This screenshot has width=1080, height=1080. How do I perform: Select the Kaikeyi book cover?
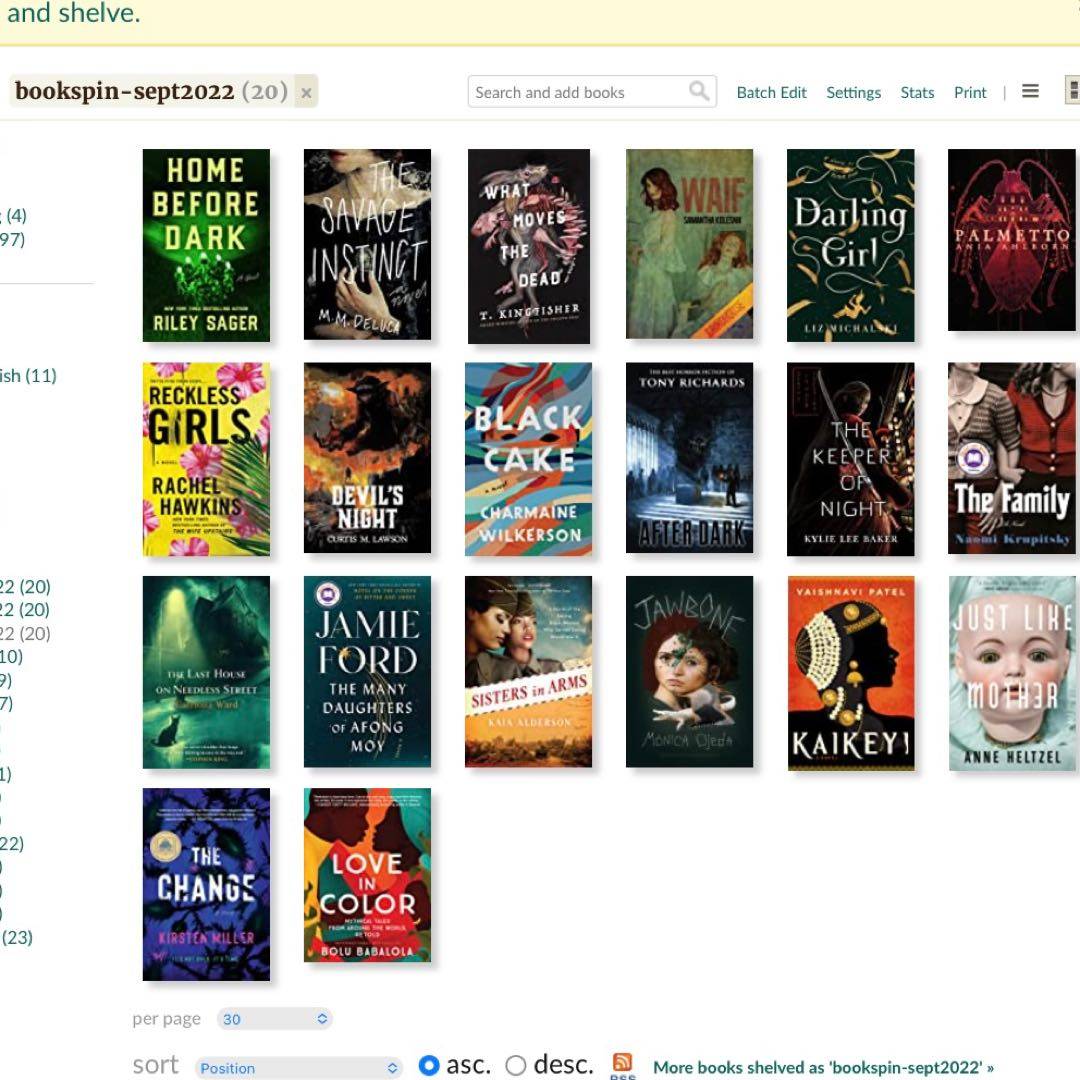(851, 673)
